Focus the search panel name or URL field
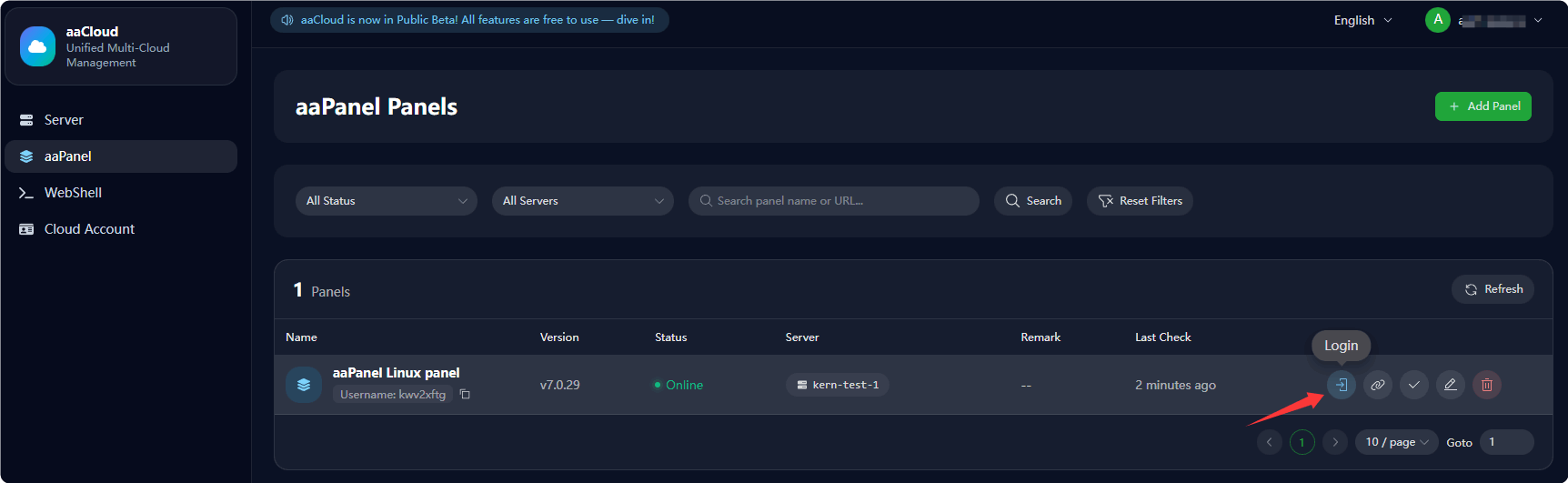This screenshot has height=483, width=1568. point(834,201)
